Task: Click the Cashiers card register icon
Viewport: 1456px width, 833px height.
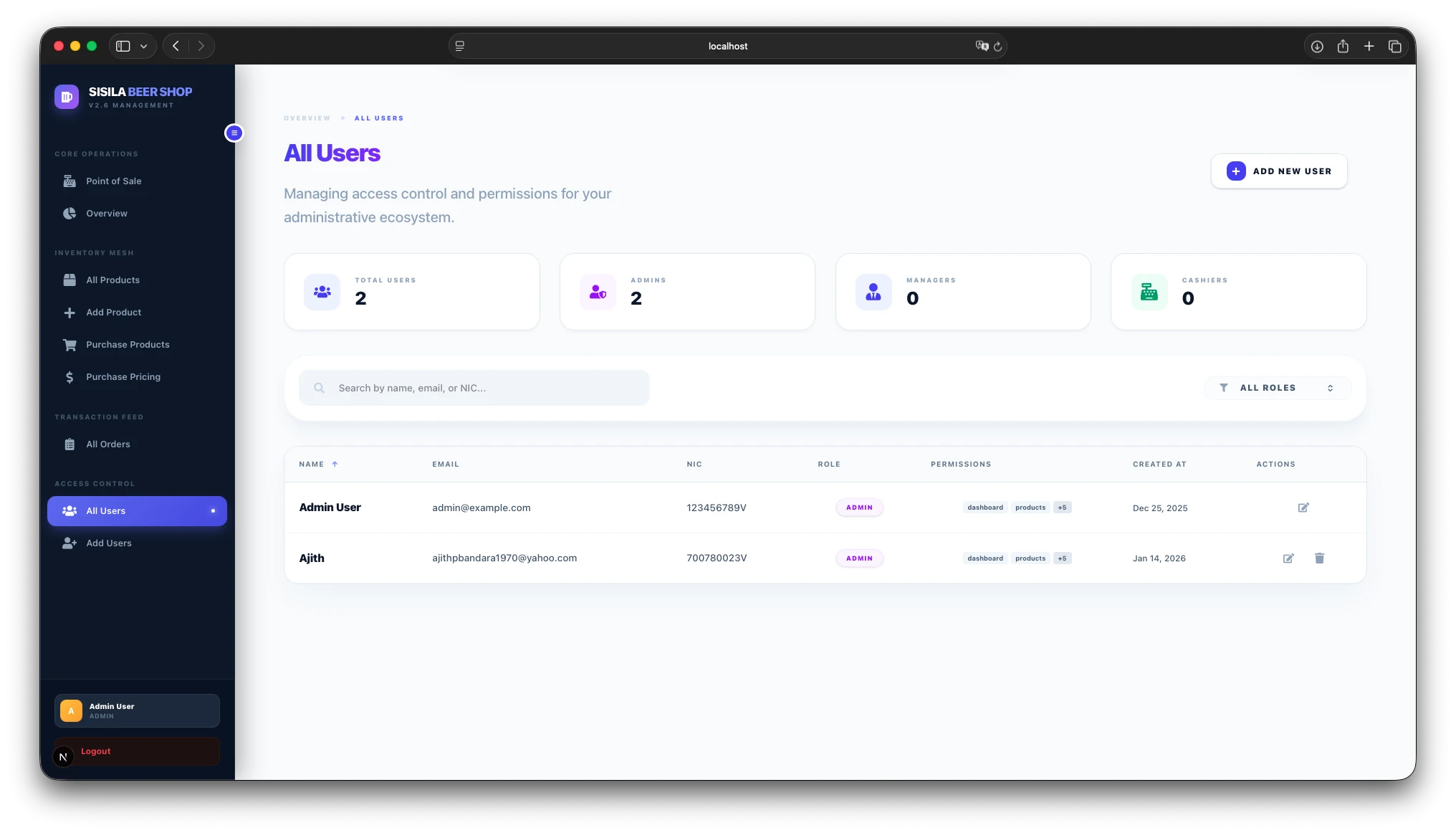Action: [1149, 292]
